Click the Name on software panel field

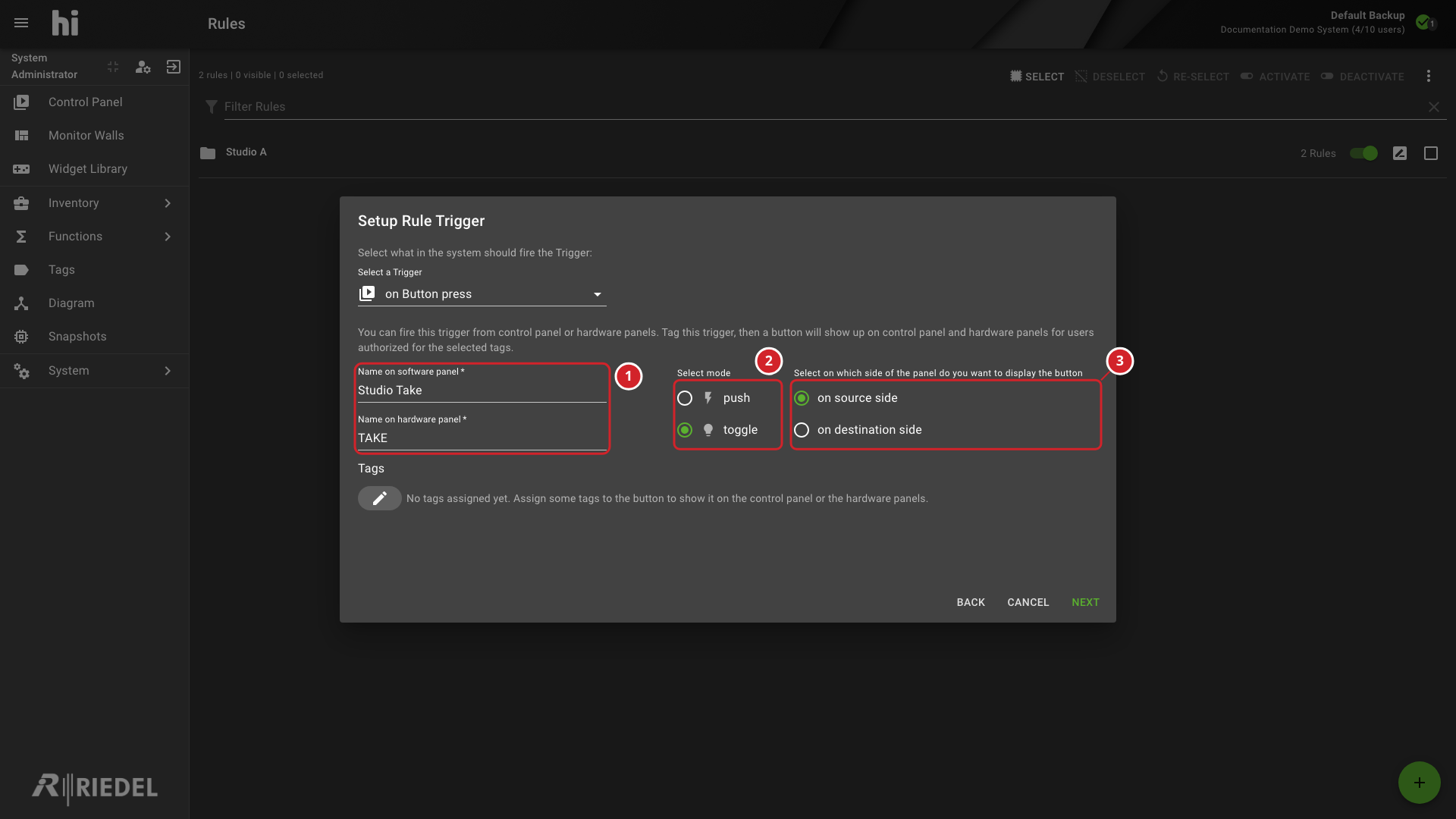[482, 391]
